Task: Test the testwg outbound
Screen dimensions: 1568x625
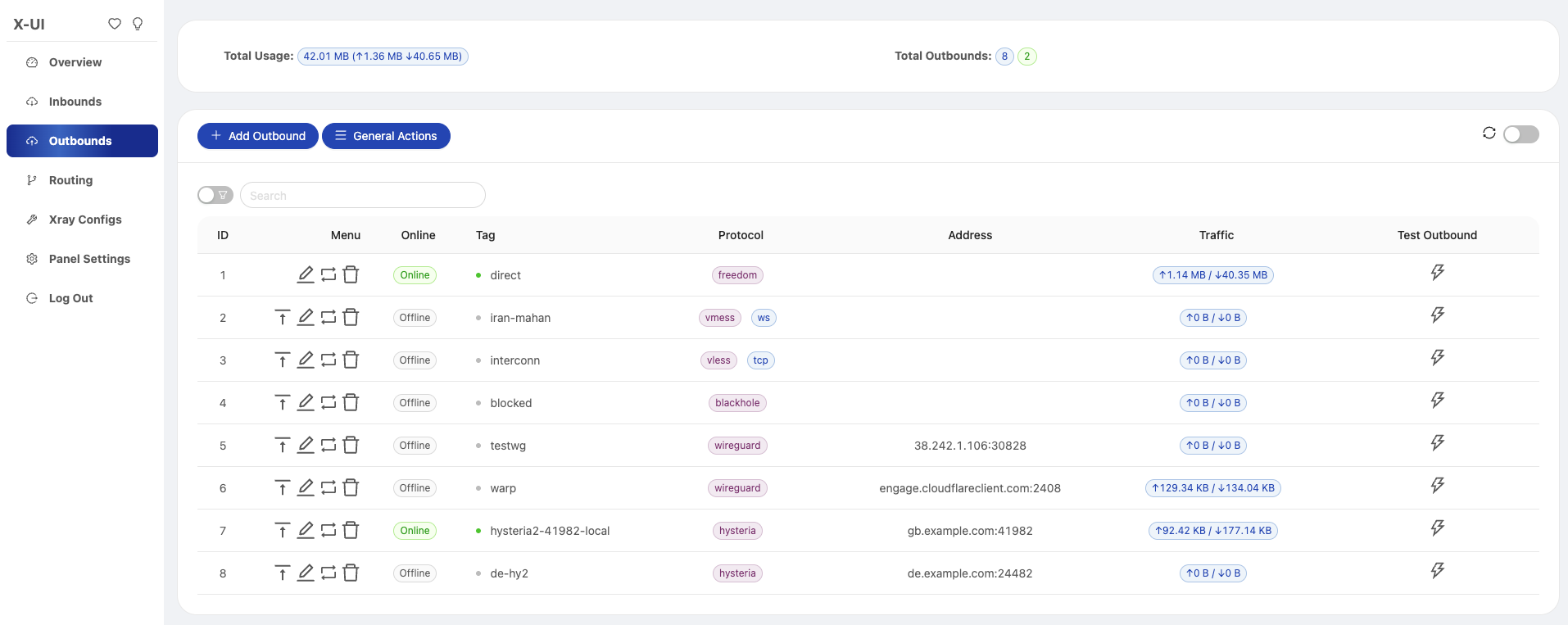Action: pyautogui.click(x=1438, y=443)
